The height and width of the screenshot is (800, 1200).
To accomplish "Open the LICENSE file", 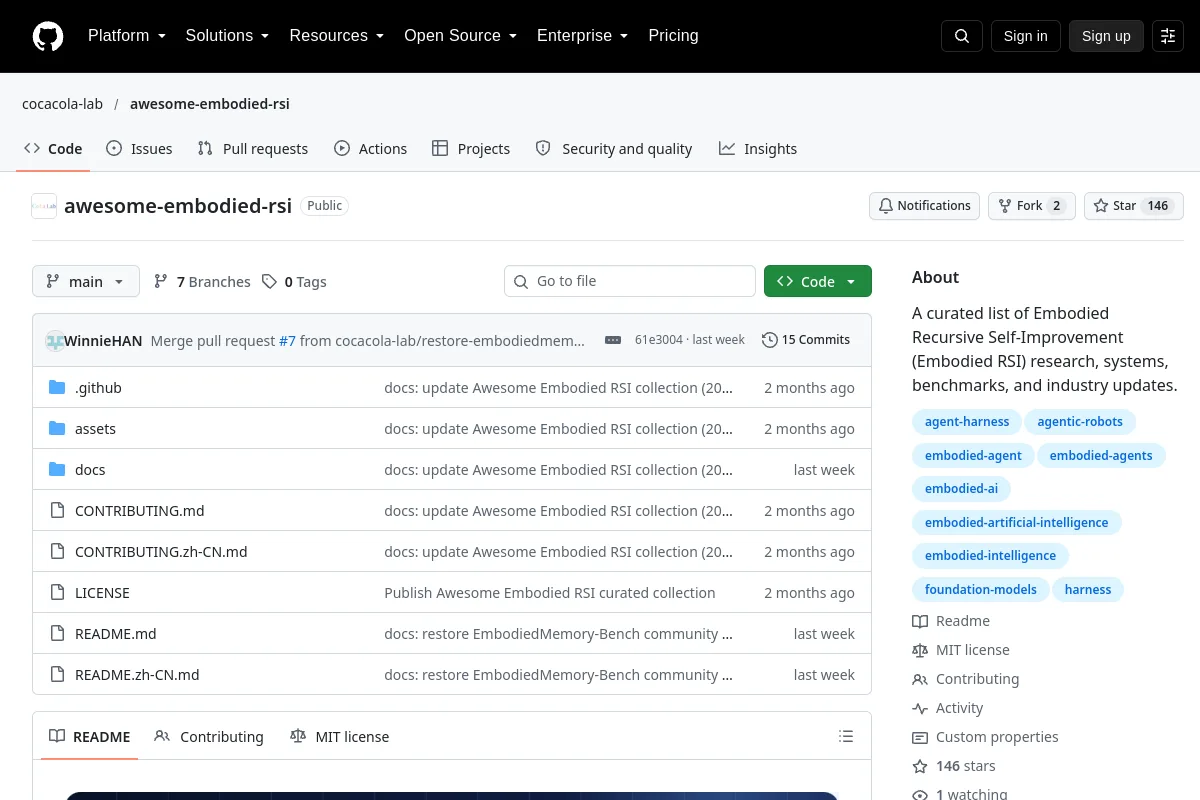I will 102,593.
